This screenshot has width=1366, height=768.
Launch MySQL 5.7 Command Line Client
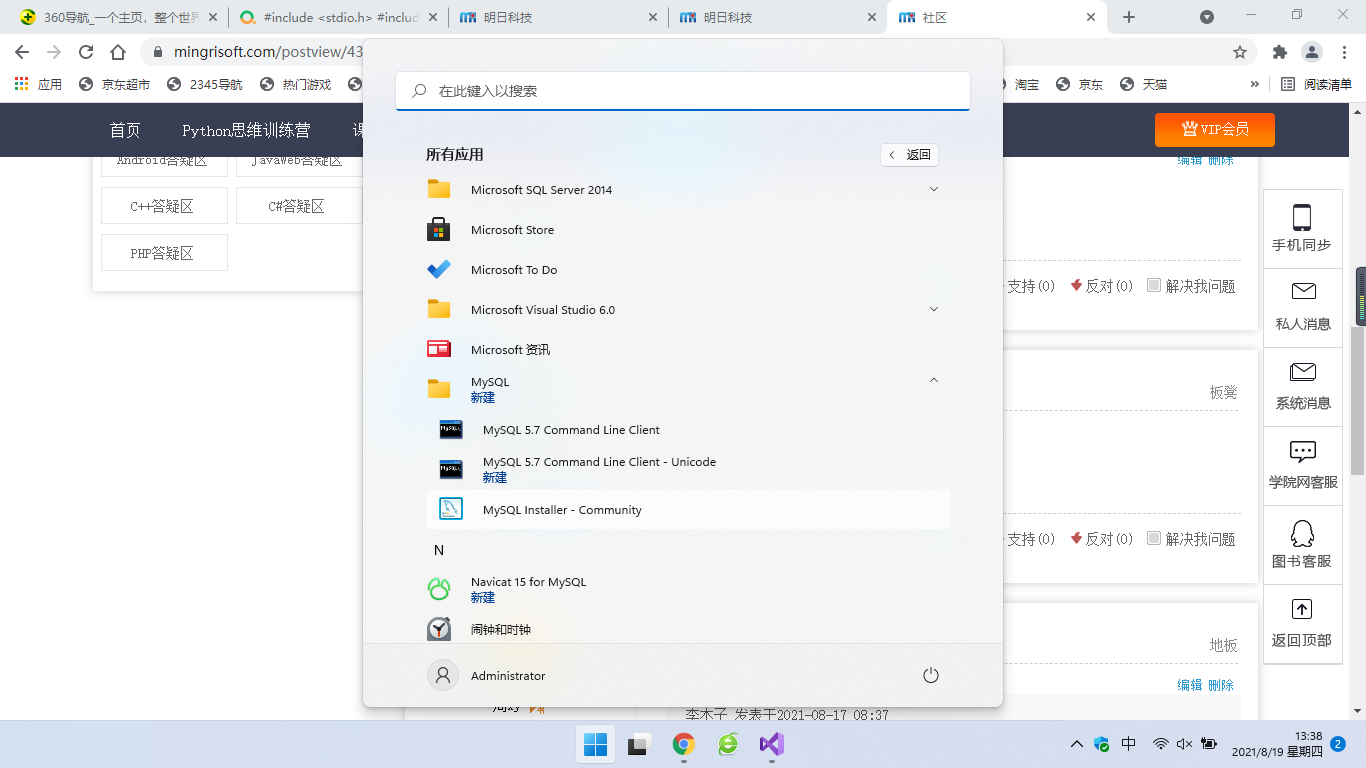[688, 430]
